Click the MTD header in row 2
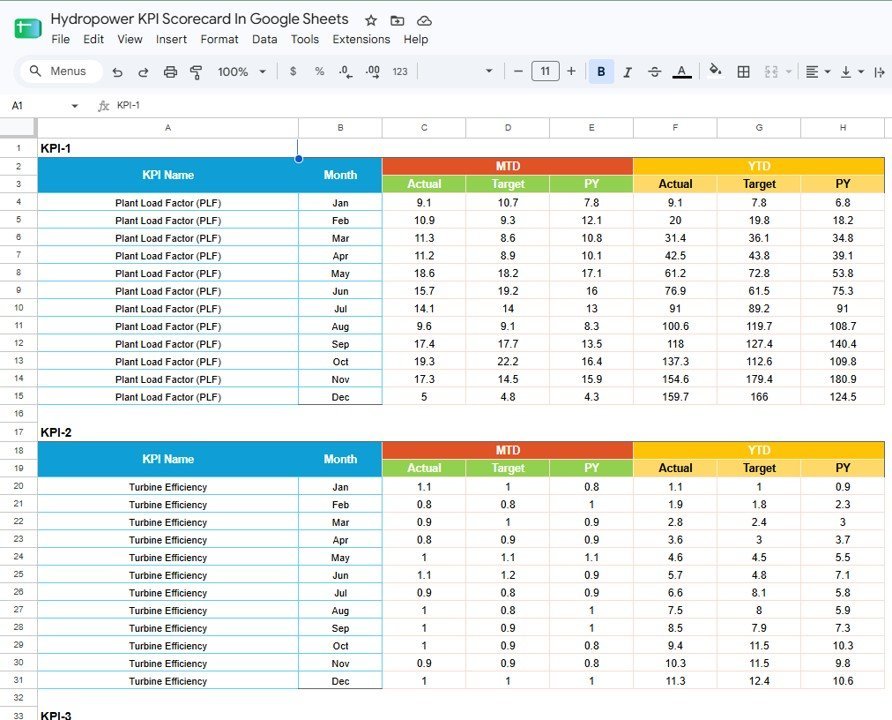Viewport: 892px width, 720px height. (x=507, y=166)
